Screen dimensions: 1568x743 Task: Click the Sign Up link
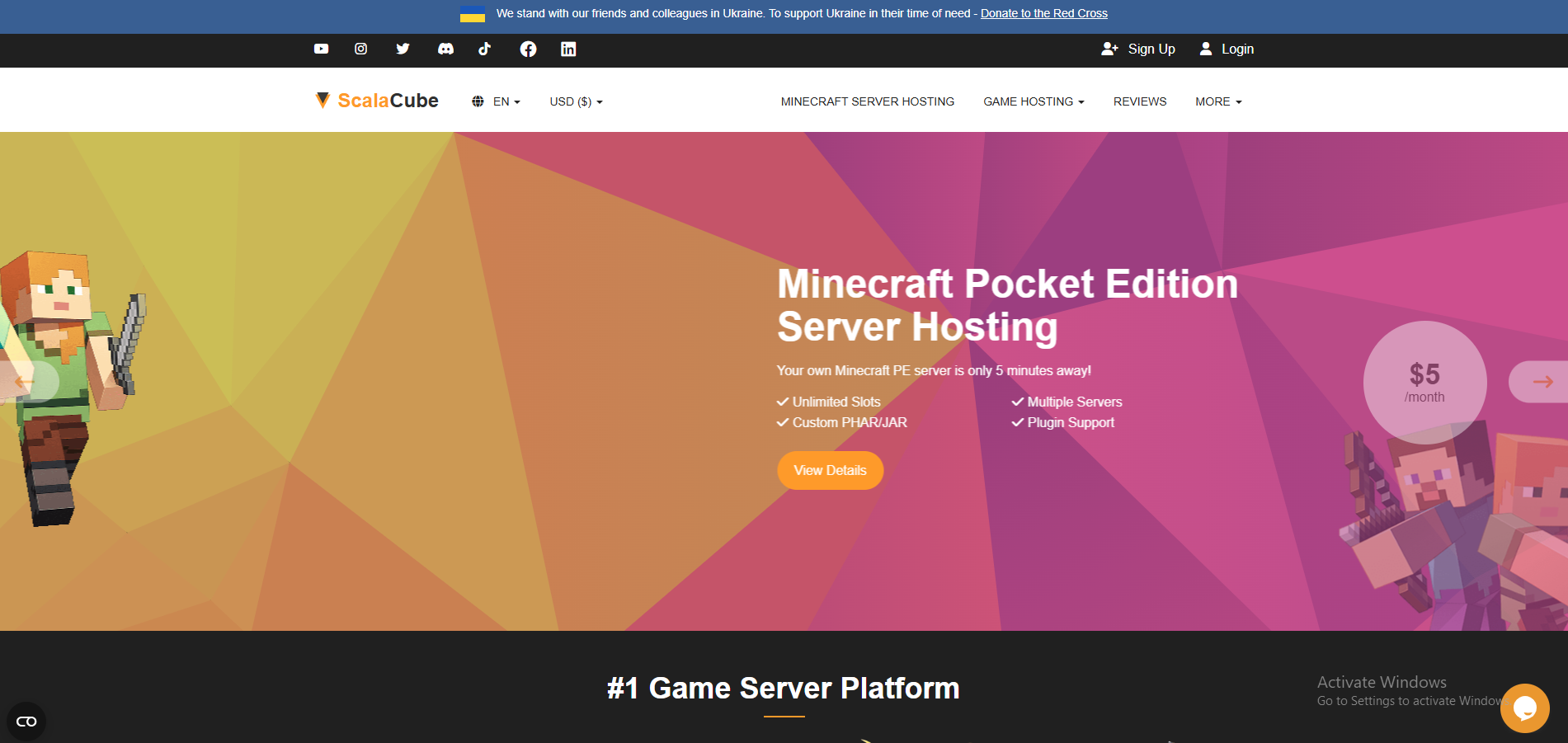coord(1151,49)
